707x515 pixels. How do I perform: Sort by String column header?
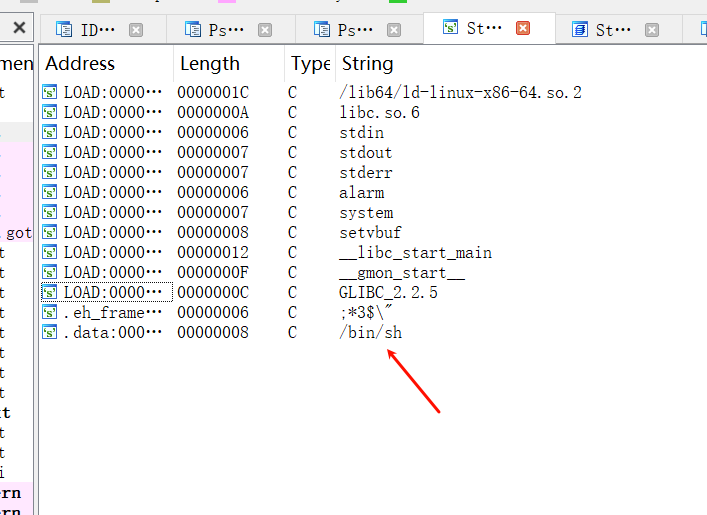point(367,64)
